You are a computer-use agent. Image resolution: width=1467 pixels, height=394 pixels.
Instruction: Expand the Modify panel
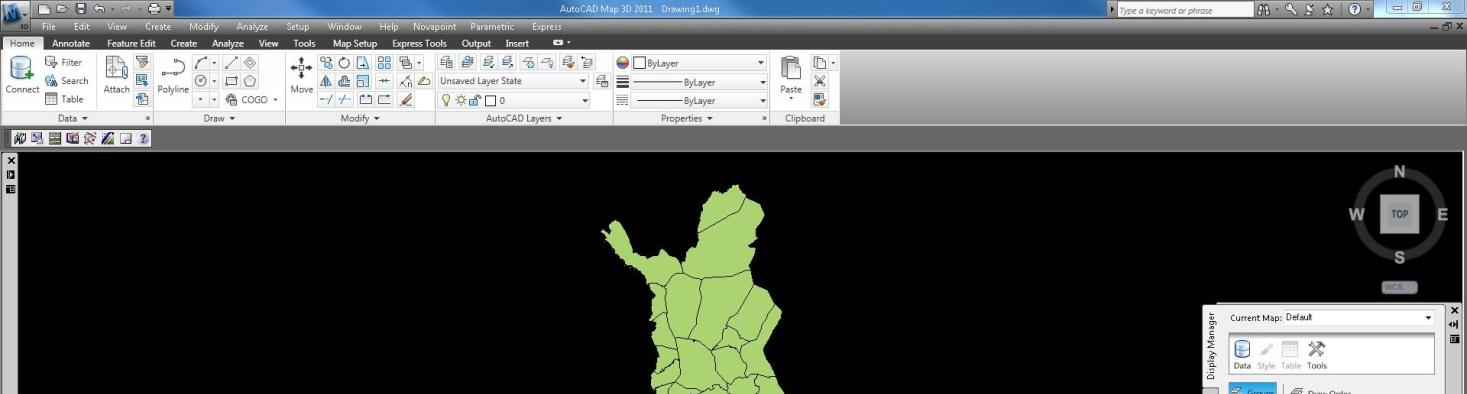click(360, 118)
